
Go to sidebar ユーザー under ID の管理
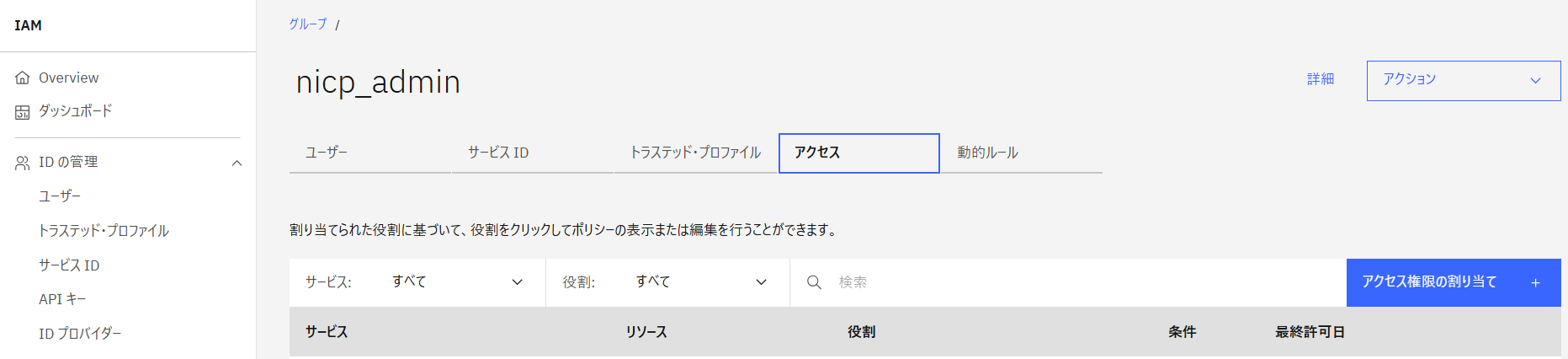click(x=60, y=196)
